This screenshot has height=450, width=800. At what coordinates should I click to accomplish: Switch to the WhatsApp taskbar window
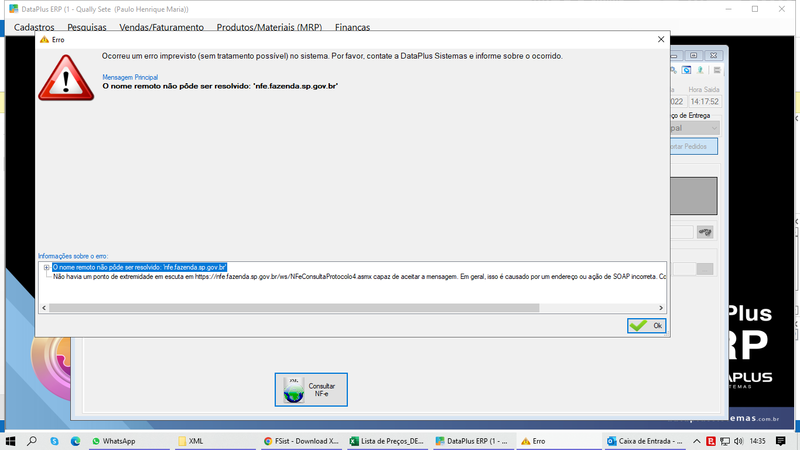(129, 441)
